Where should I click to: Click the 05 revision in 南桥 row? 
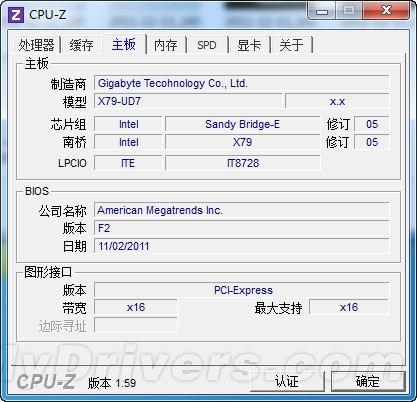(x=372, y=142)
